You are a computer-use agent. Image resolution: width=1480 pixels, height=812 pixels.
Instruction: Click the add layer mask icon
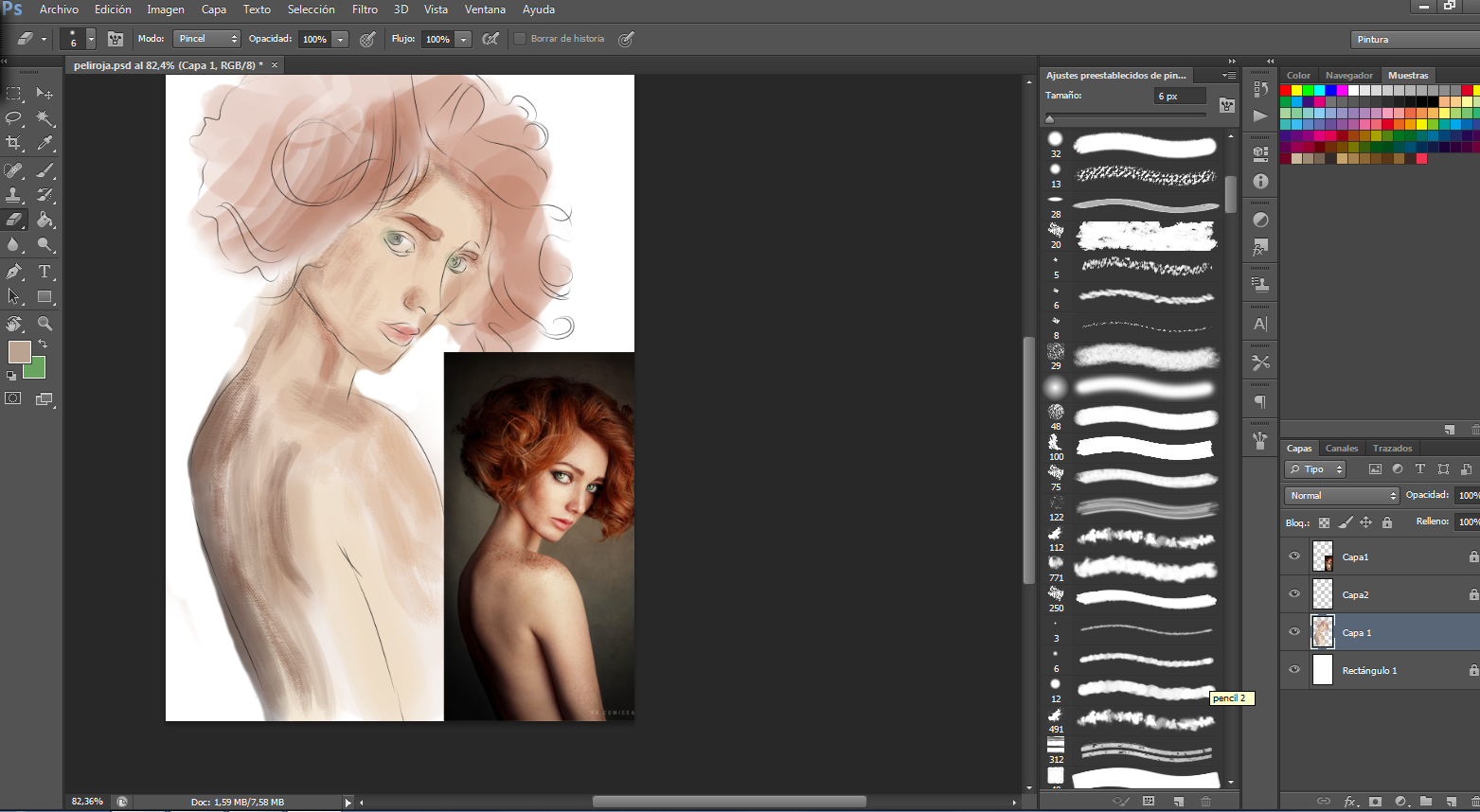1375,802
